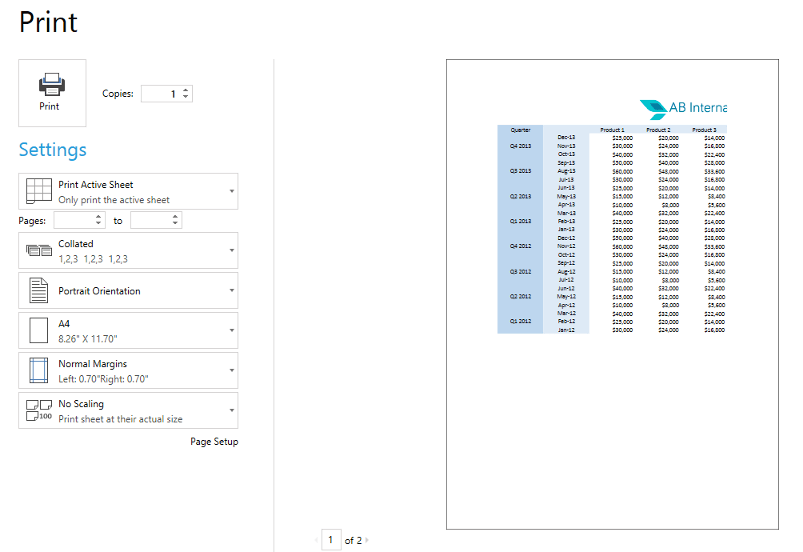
Task: Click the 'Print' page title
Action: click(x=49, y=22)
